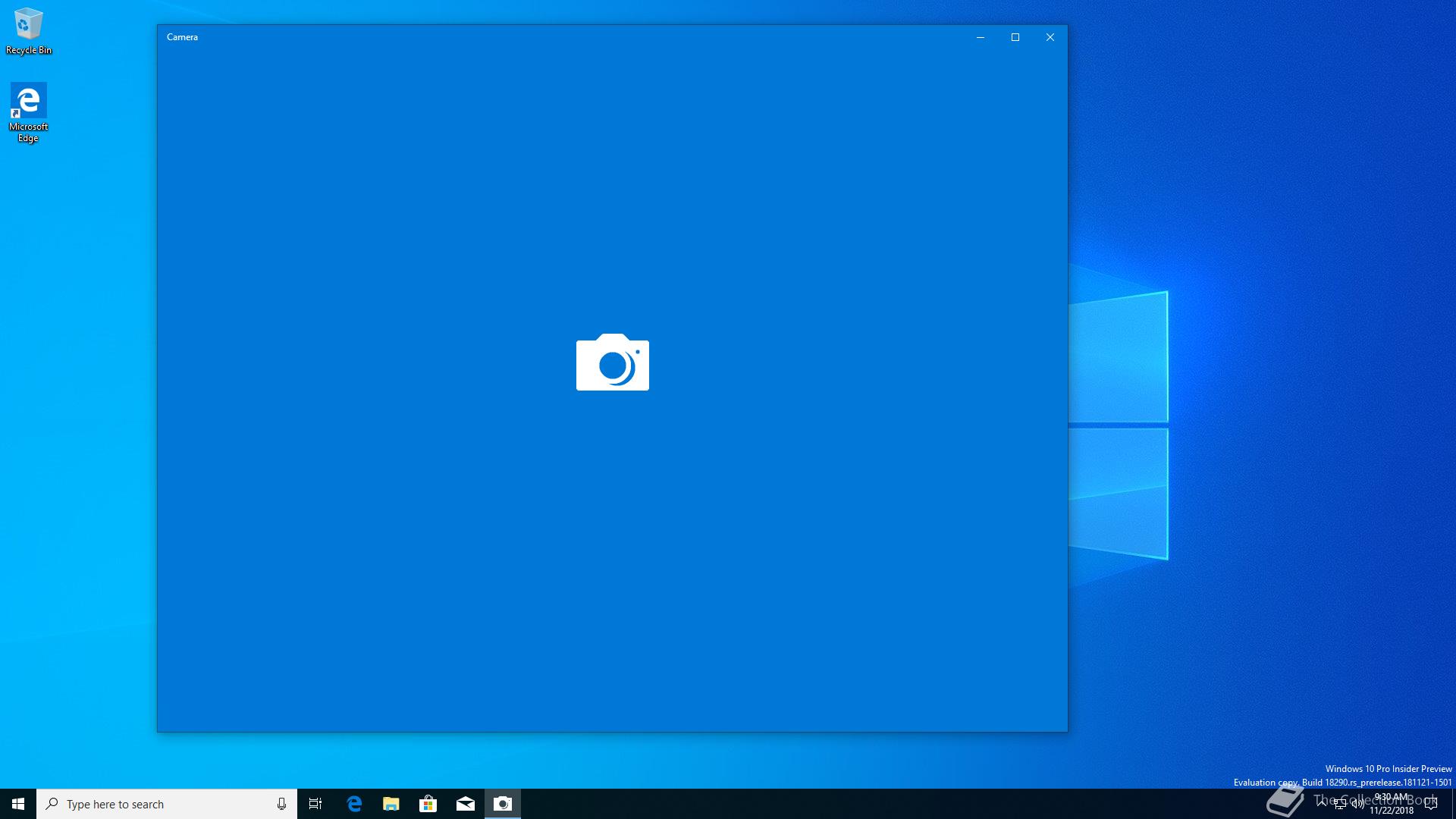Open Mail app from the taskbar
This screenshot has height=819, width=1456.
[466, 804]
